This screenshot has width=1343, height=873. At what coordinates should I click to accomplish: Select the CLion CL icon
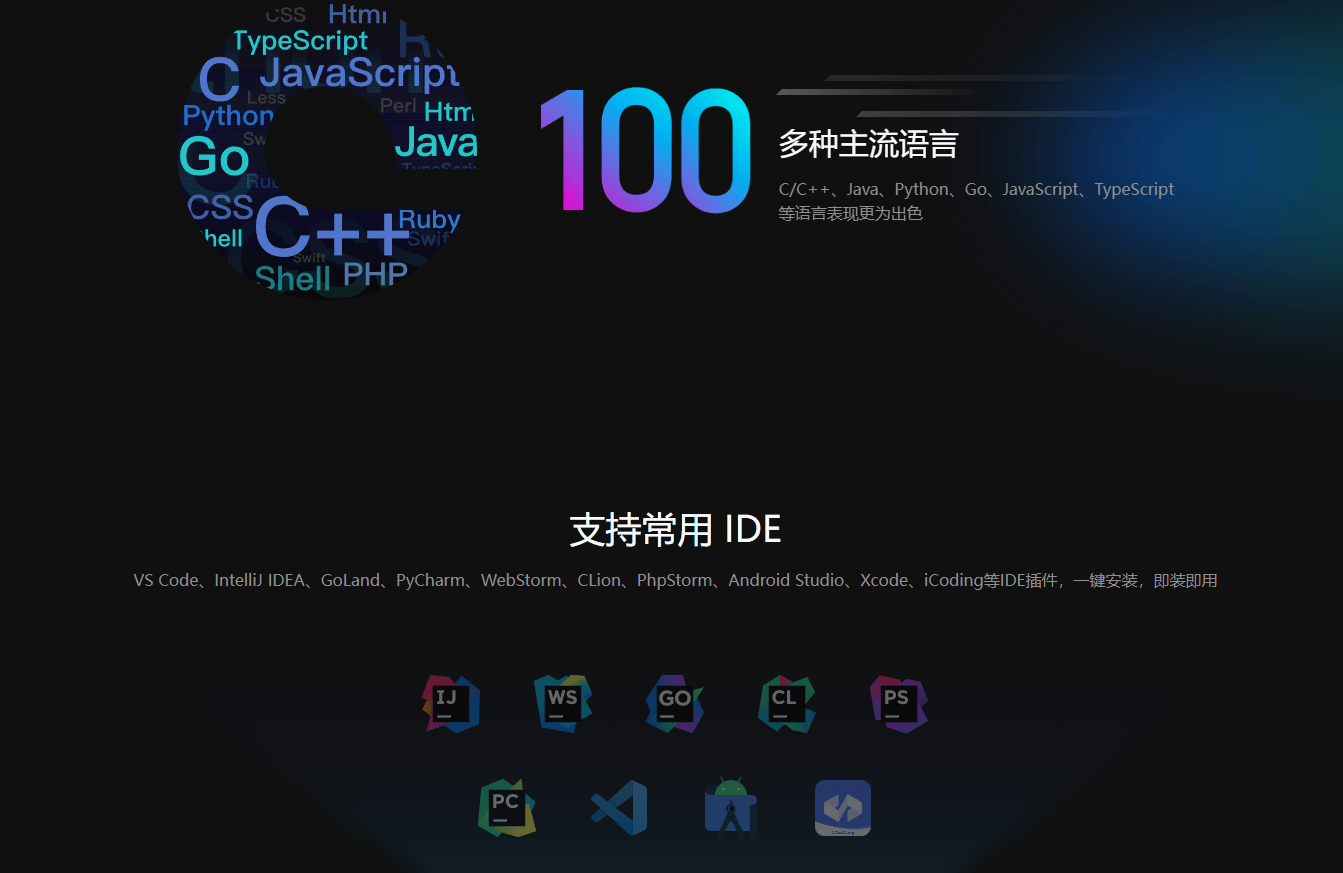786,703
